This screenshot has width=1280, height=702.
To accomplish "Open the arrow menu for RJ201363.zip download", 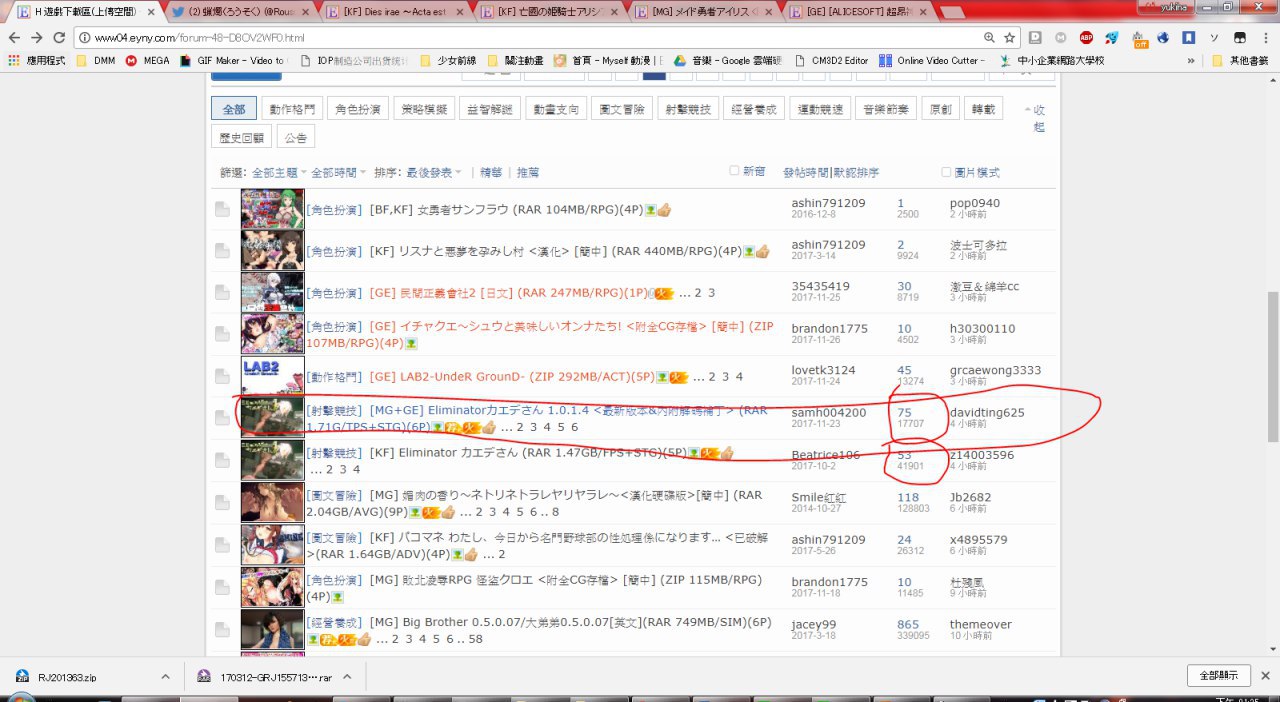I will tap(165, 676).
